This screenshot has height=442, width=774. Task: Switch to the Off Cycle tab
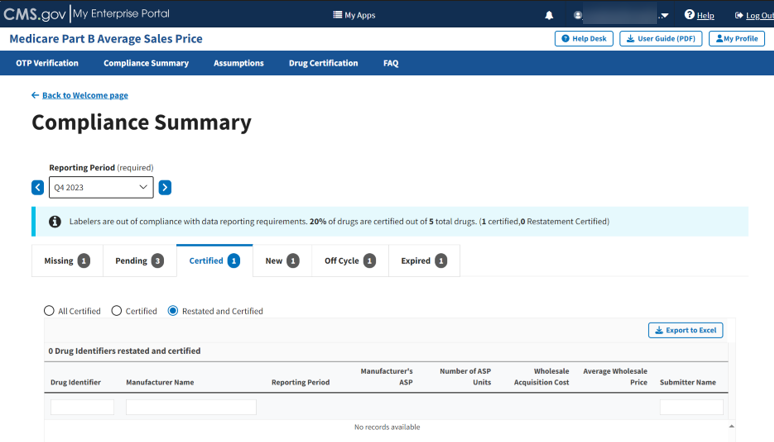(350, 261)
